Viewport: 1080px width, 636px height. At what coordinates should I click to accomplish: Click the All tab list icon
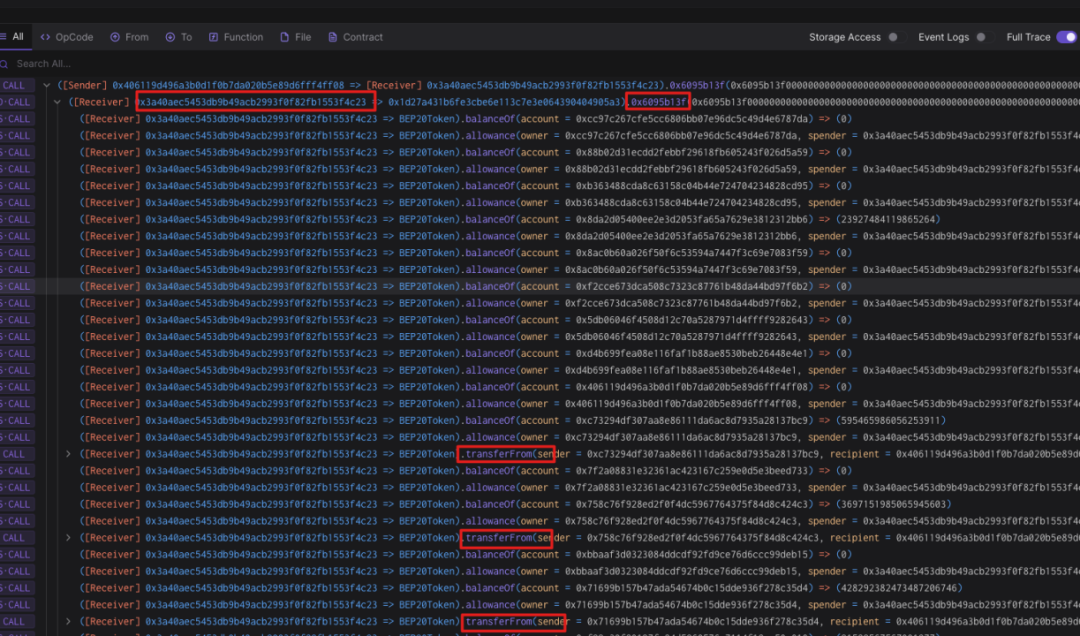point(3,37)
